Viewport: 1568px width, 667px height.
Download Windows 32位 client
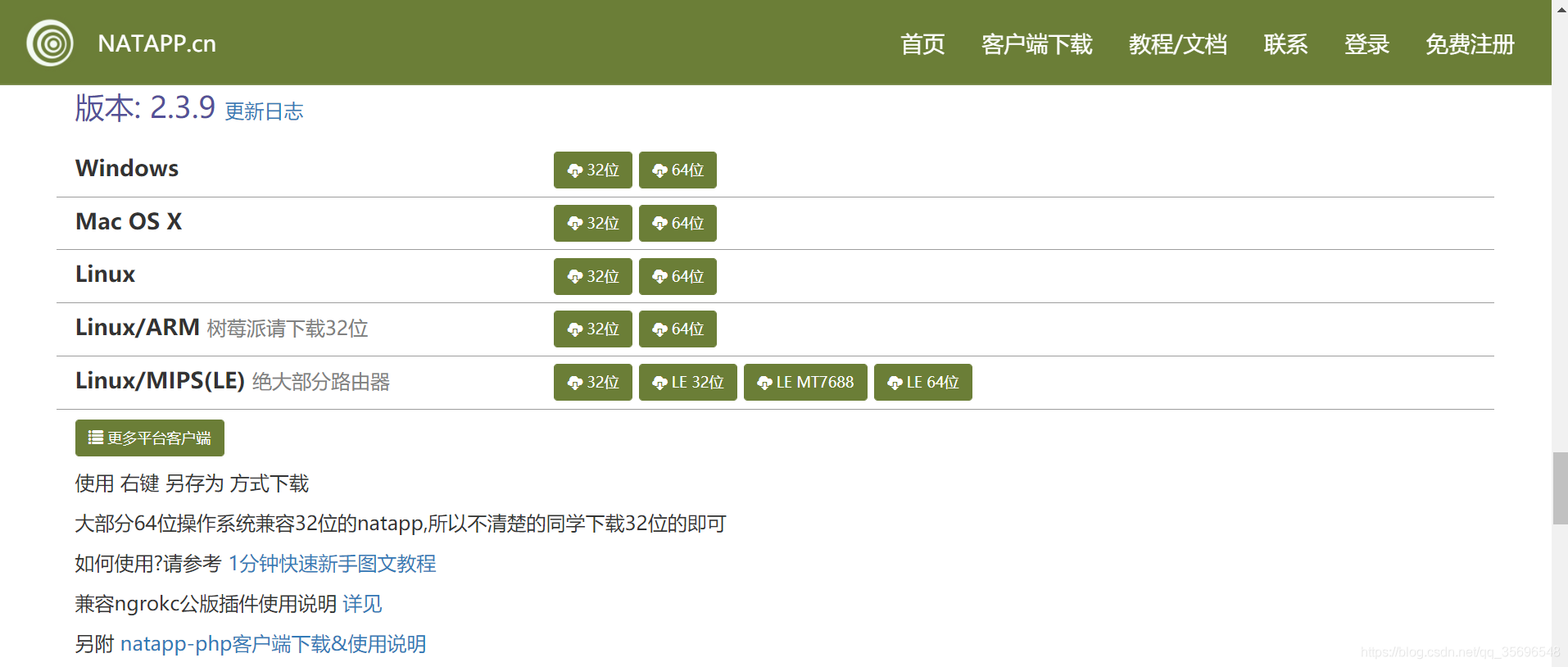[x=593, y=170]
